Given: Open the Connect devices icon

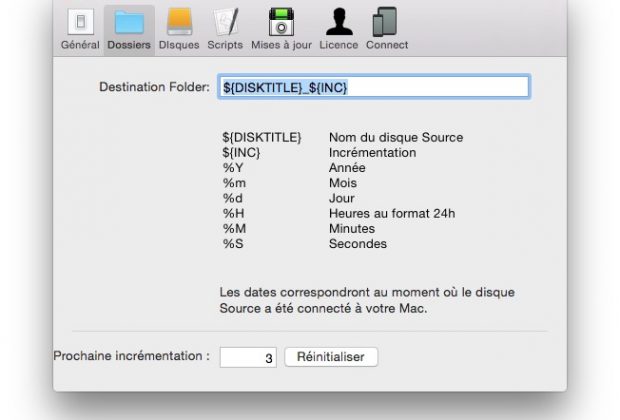Looking at the screenshot, I should 385,22.
